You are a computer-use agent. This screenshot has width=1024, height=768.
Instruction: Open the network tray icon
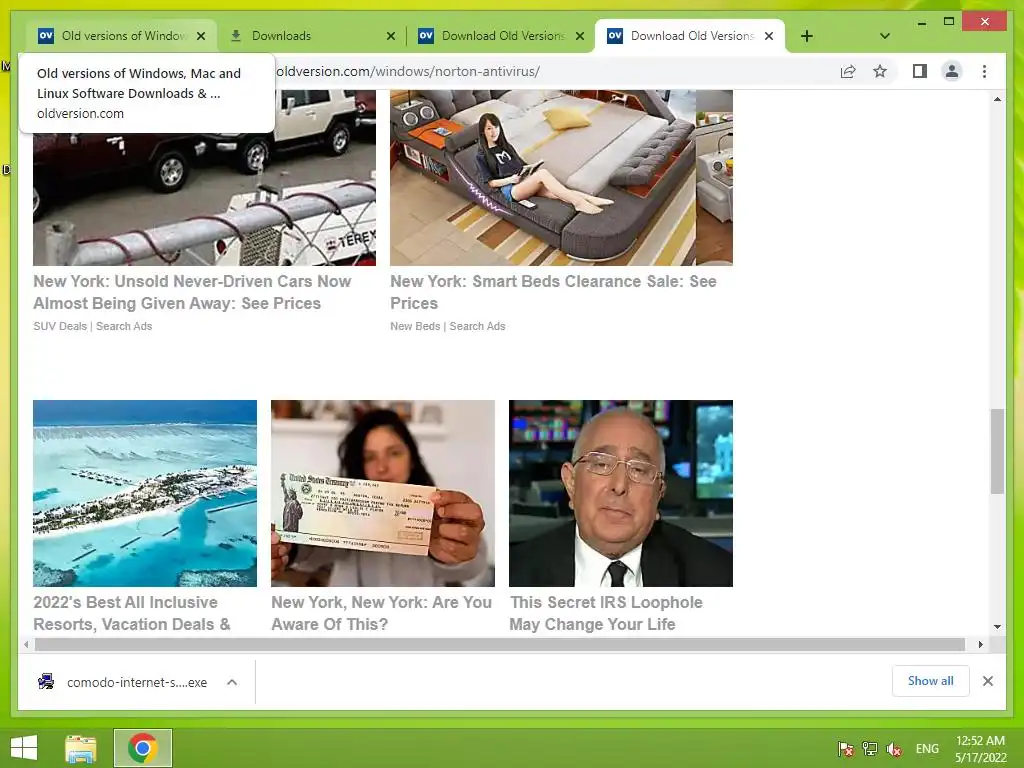pyautogui.click(x=870, y=749)
